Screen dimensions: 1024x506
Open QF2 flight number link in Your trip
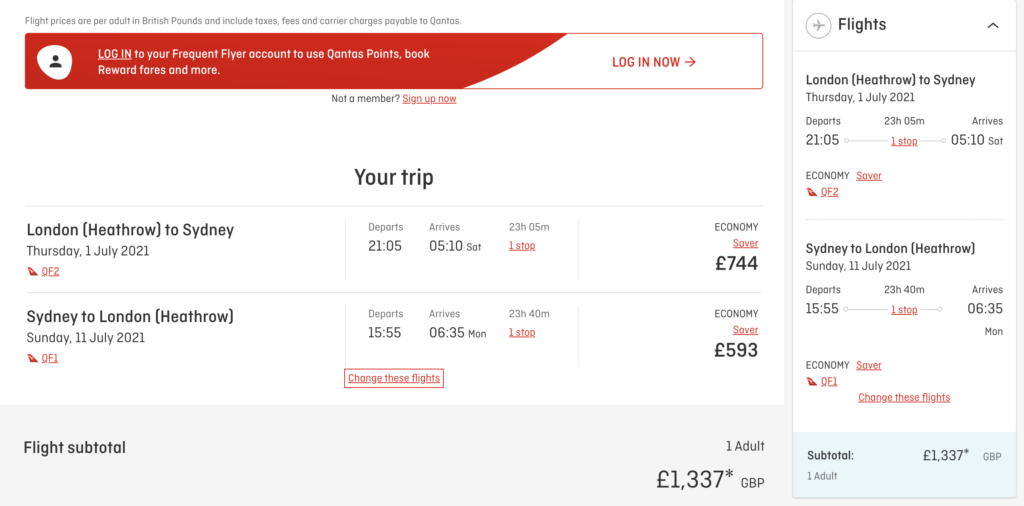(50, 272)
